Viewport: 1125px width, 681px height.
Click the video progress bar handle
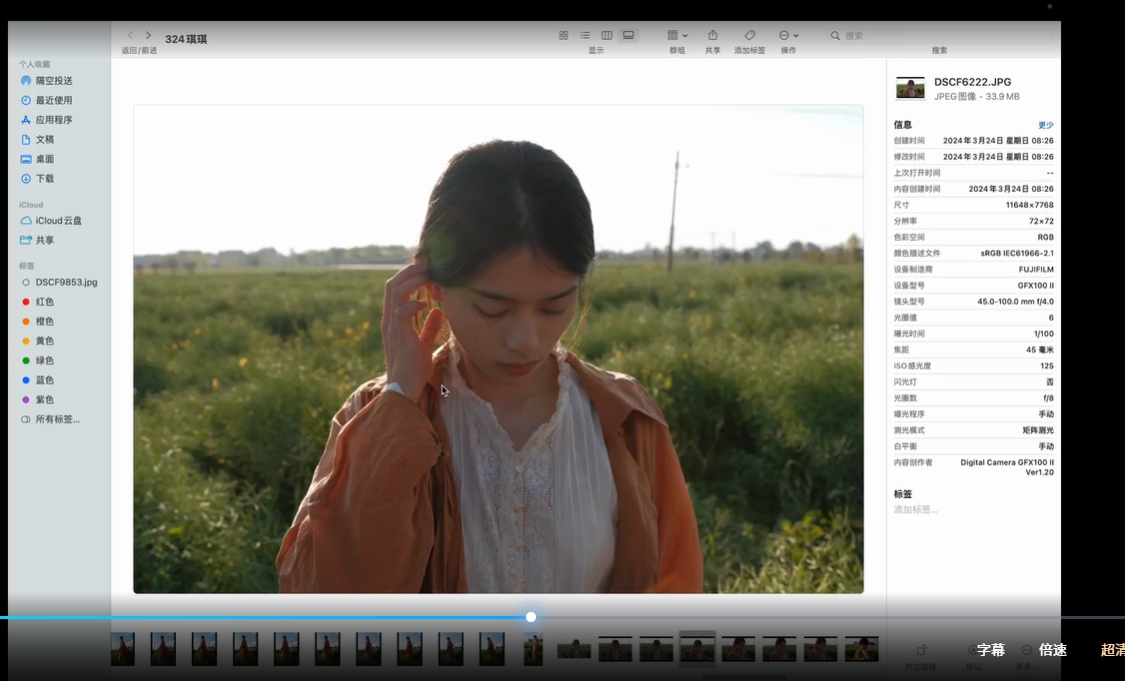(x=531, y=617)
